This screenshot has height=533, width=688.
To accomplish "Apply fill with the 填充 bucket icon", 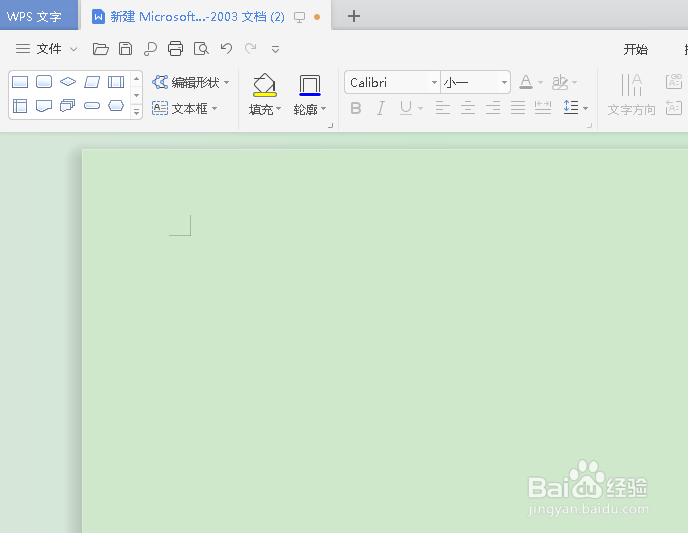I will [265, 85].
